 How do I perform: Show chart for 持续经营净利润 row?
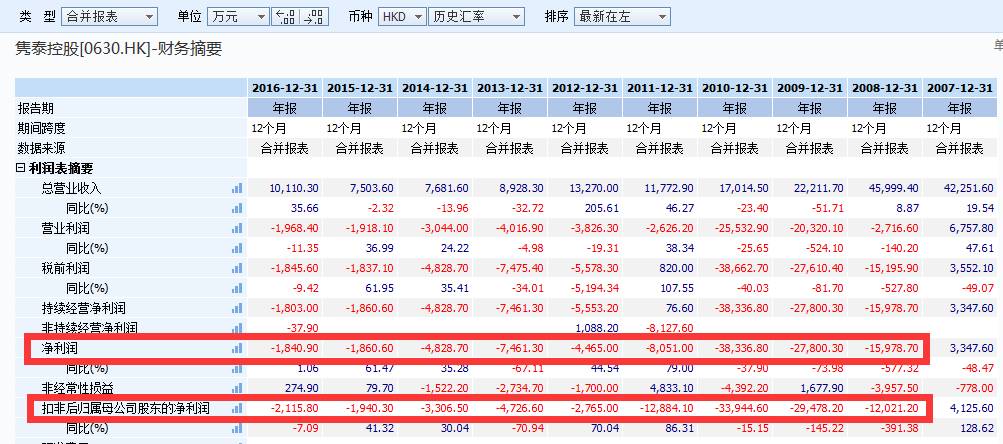[237, 308]
